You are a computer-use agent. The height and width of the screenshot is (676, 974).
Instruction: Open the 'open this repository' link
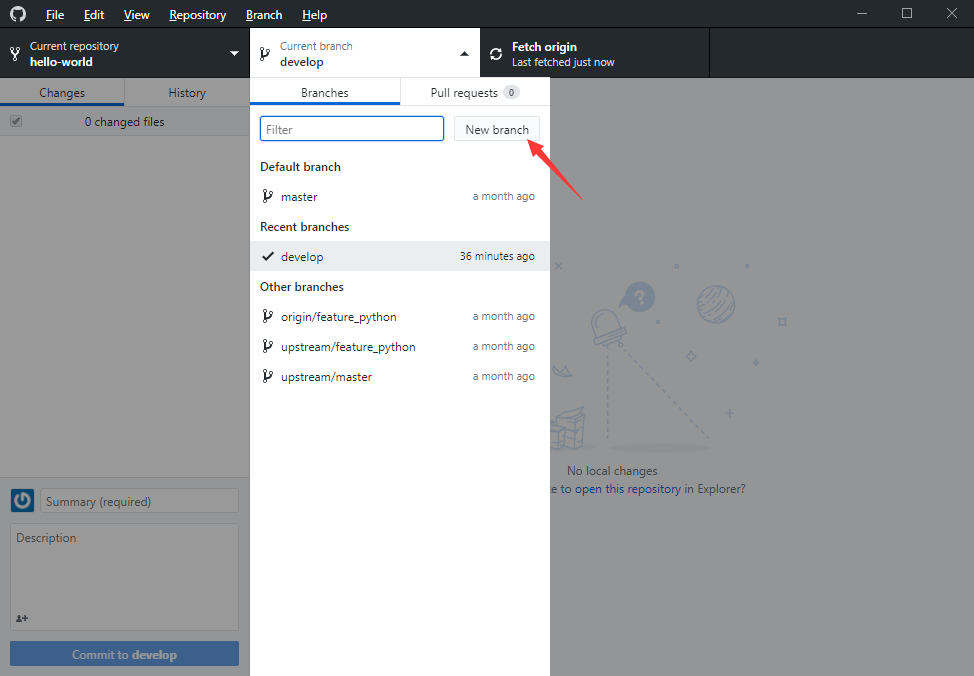tap(627, 488)
